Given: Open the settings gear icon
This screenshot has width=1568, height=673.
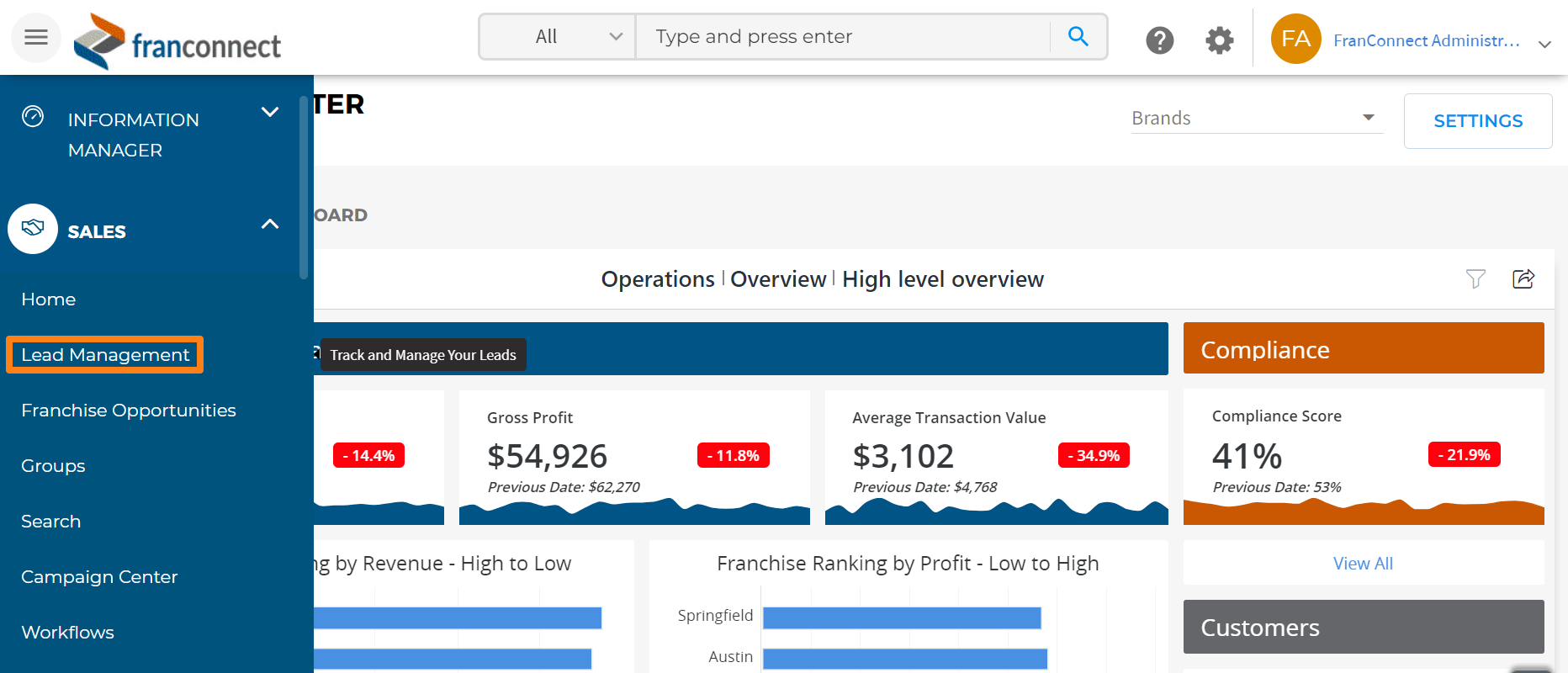Looking at the screenshot, I should (x=1219, y=40).
